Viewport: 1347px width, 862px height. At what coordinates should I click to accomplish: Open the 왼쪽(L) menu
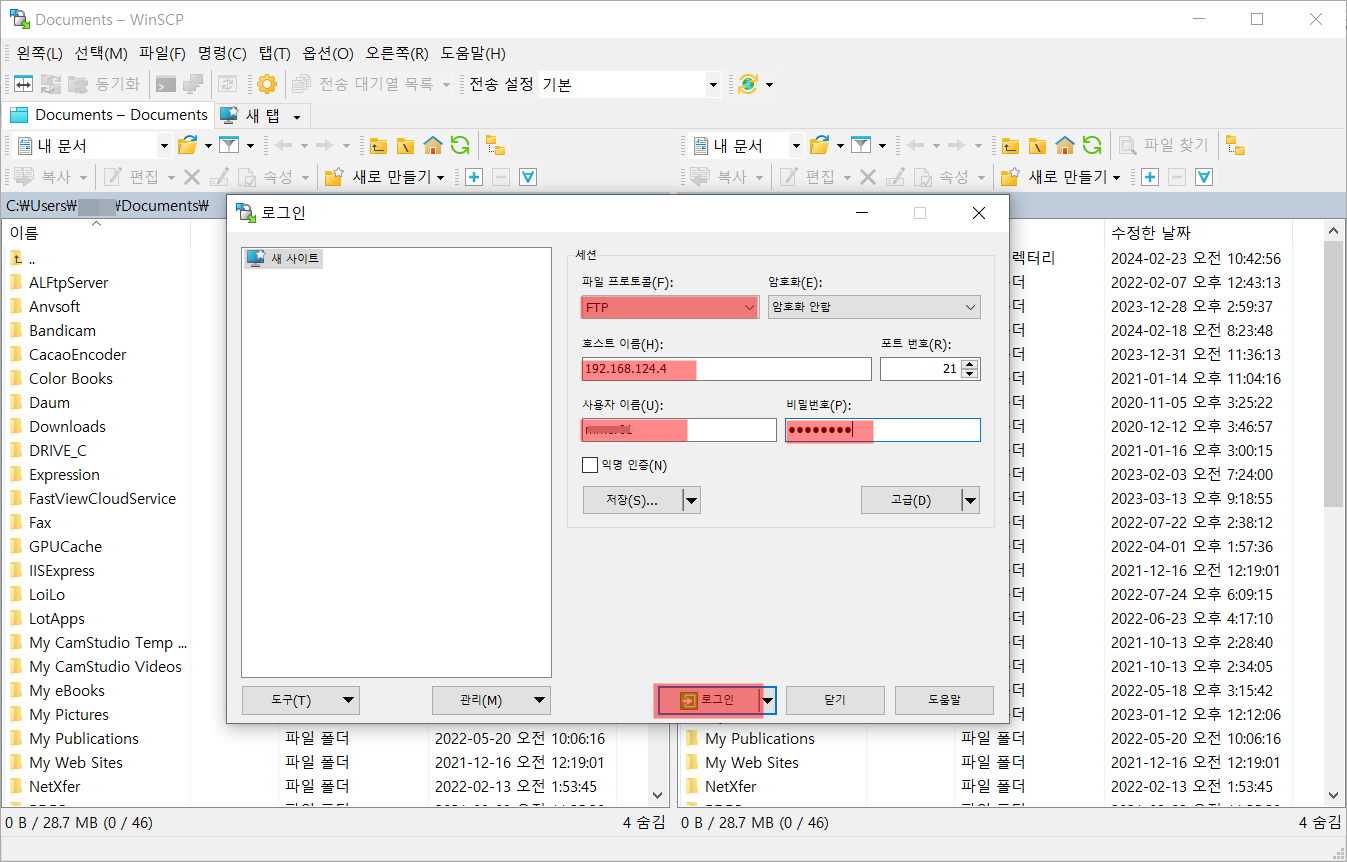pos(39,53)
